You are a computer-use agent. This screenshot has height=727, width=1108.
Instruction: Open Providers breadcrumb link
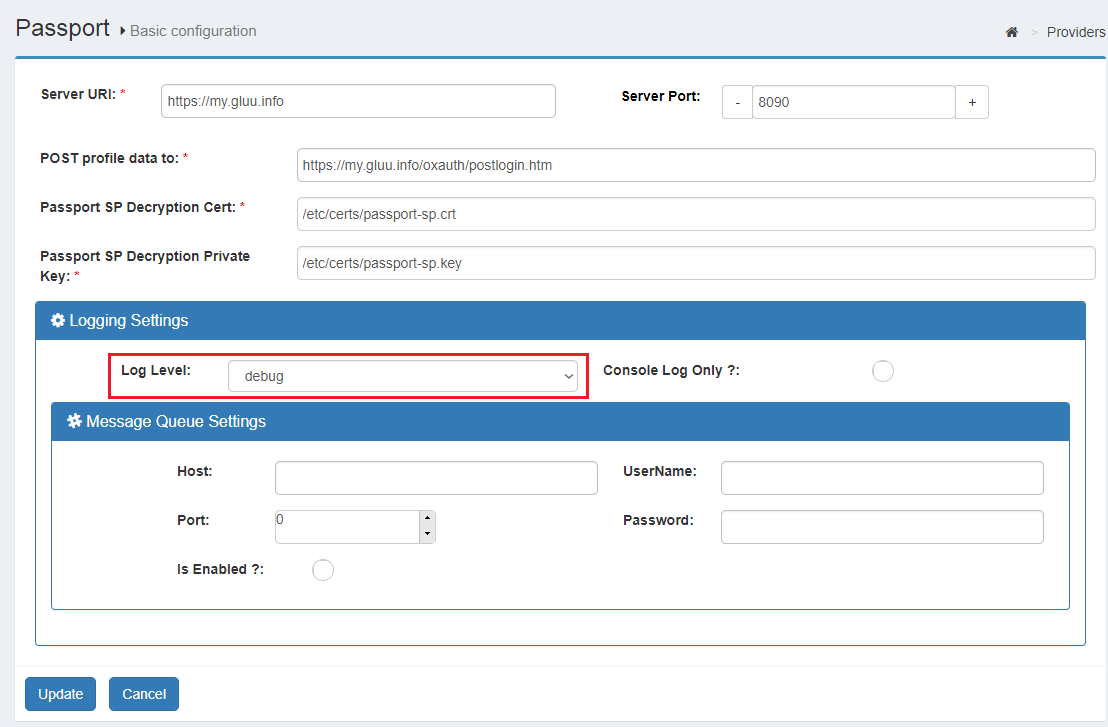(x=1075, y=32)
